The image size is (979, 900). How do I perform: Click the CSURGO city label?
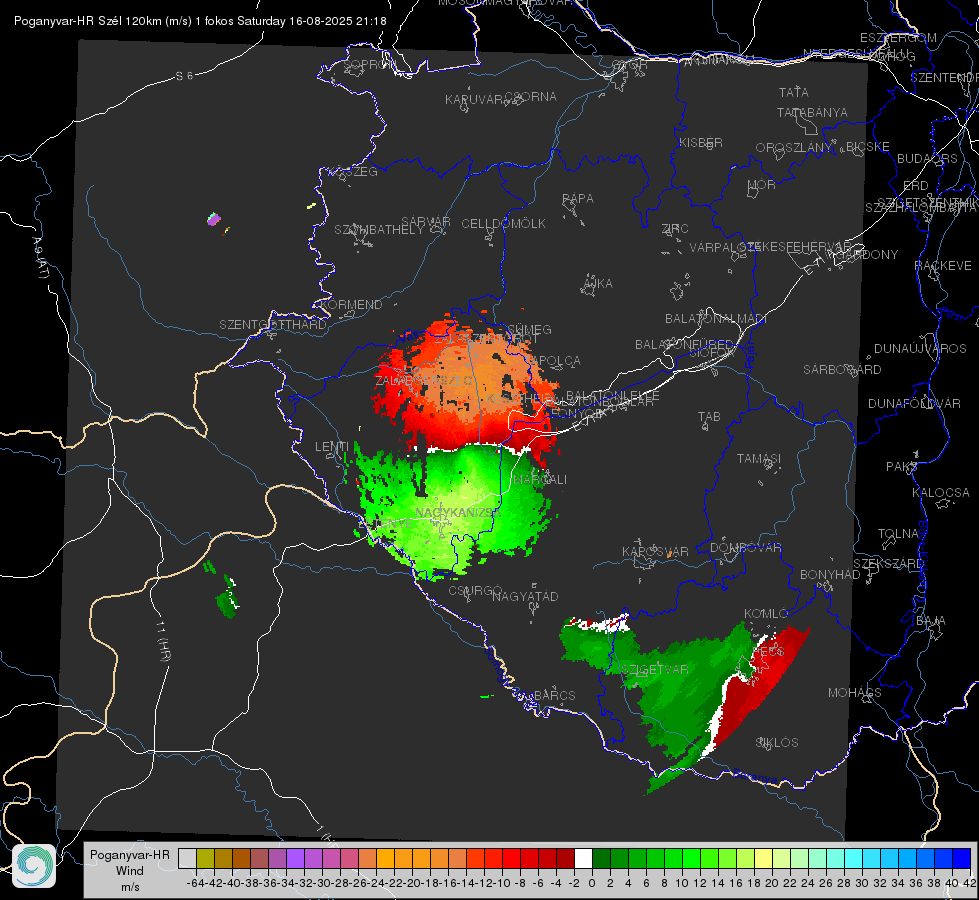pos(475,590)
